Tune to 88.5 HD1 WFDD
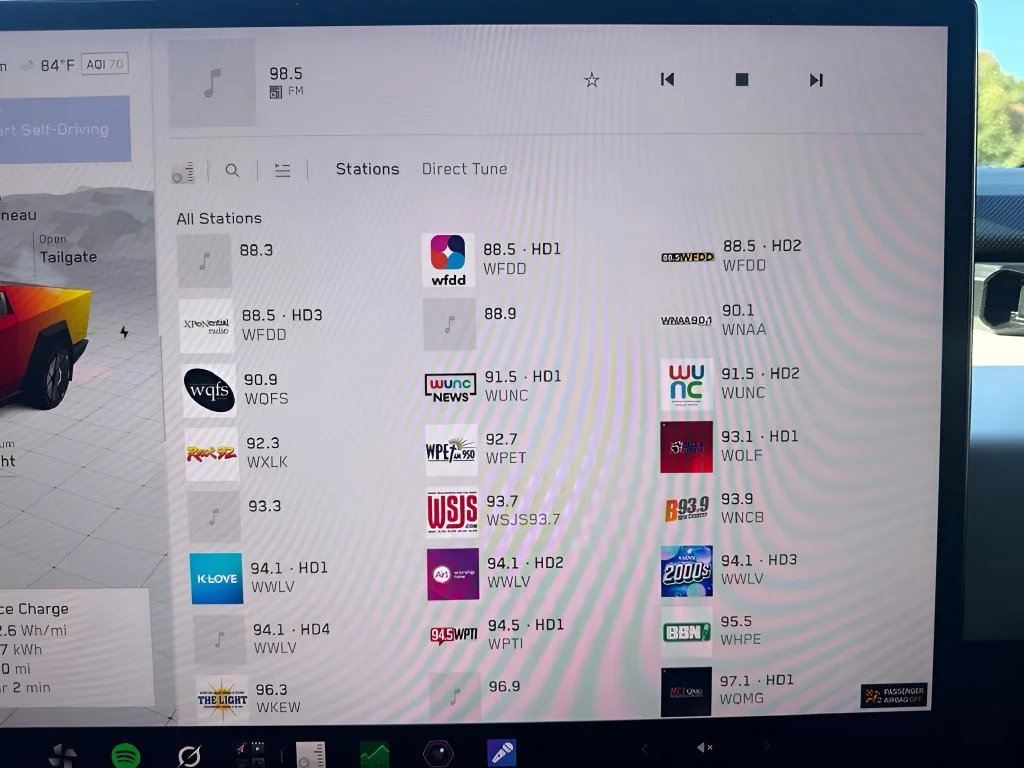The height and width of the screenshot is (768, 1024). click(492, 260)
